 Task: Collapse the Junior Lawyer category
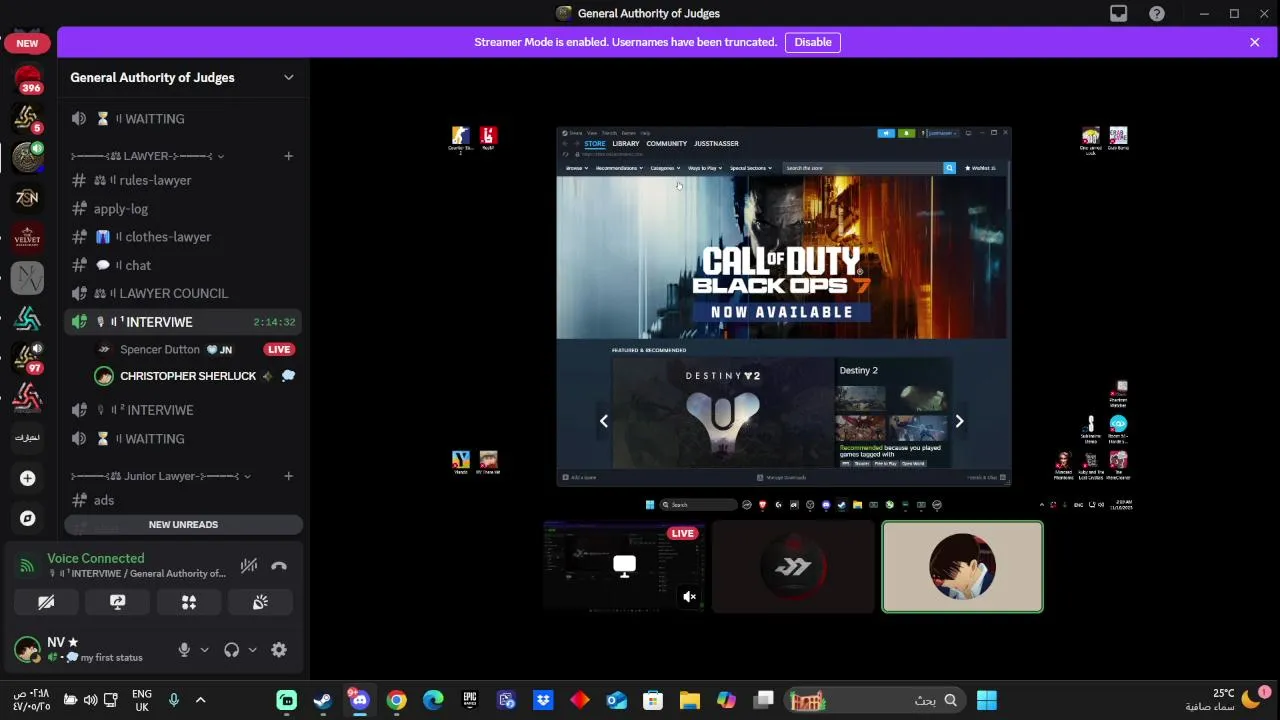coord(160,476)
